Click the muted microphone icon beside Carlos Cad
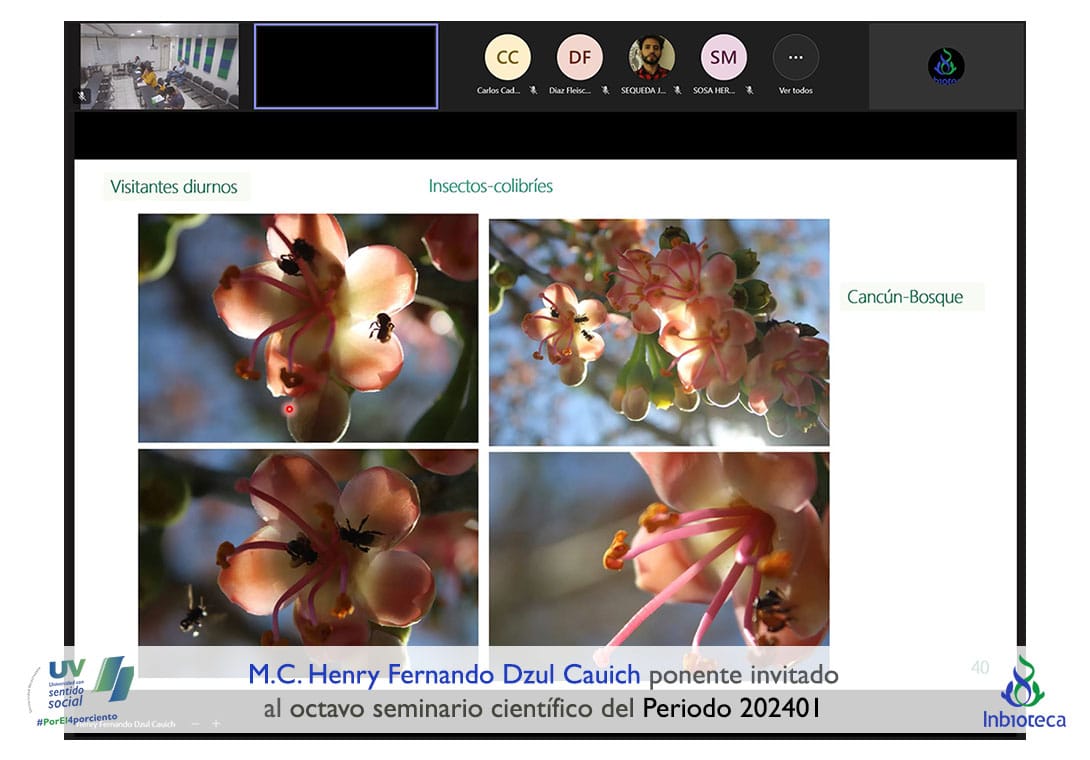The width and height of the screenshot is (1090, 760). pyautogui.click(x=533, y=90)
